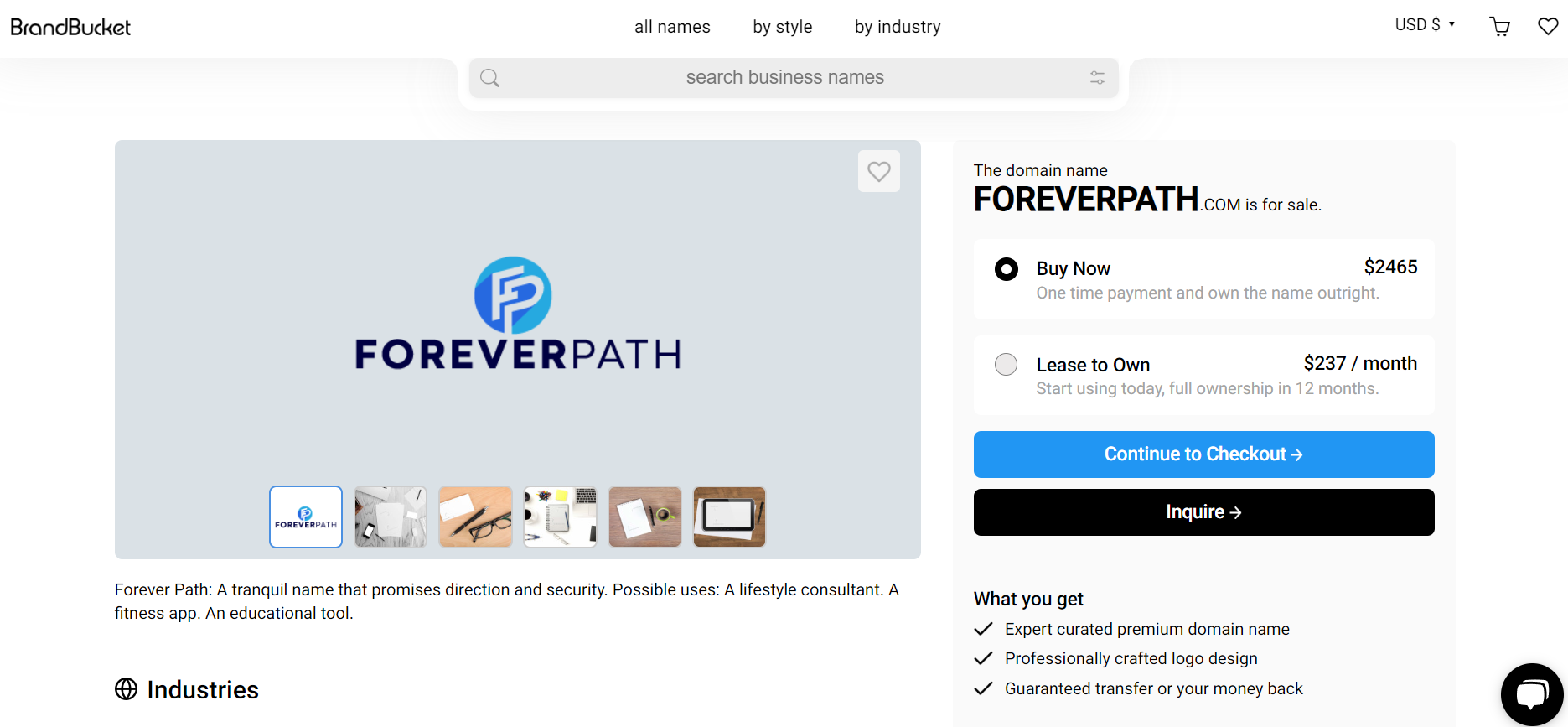
Task: Expand the USD $ currency dropdown
Action: click(1425, 25)
